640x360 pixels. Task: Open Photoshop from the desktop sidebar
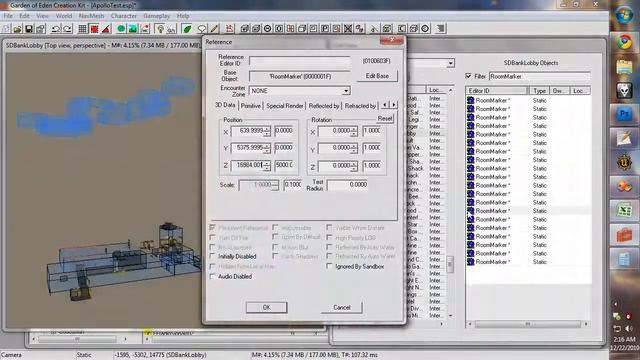(624, 114)
